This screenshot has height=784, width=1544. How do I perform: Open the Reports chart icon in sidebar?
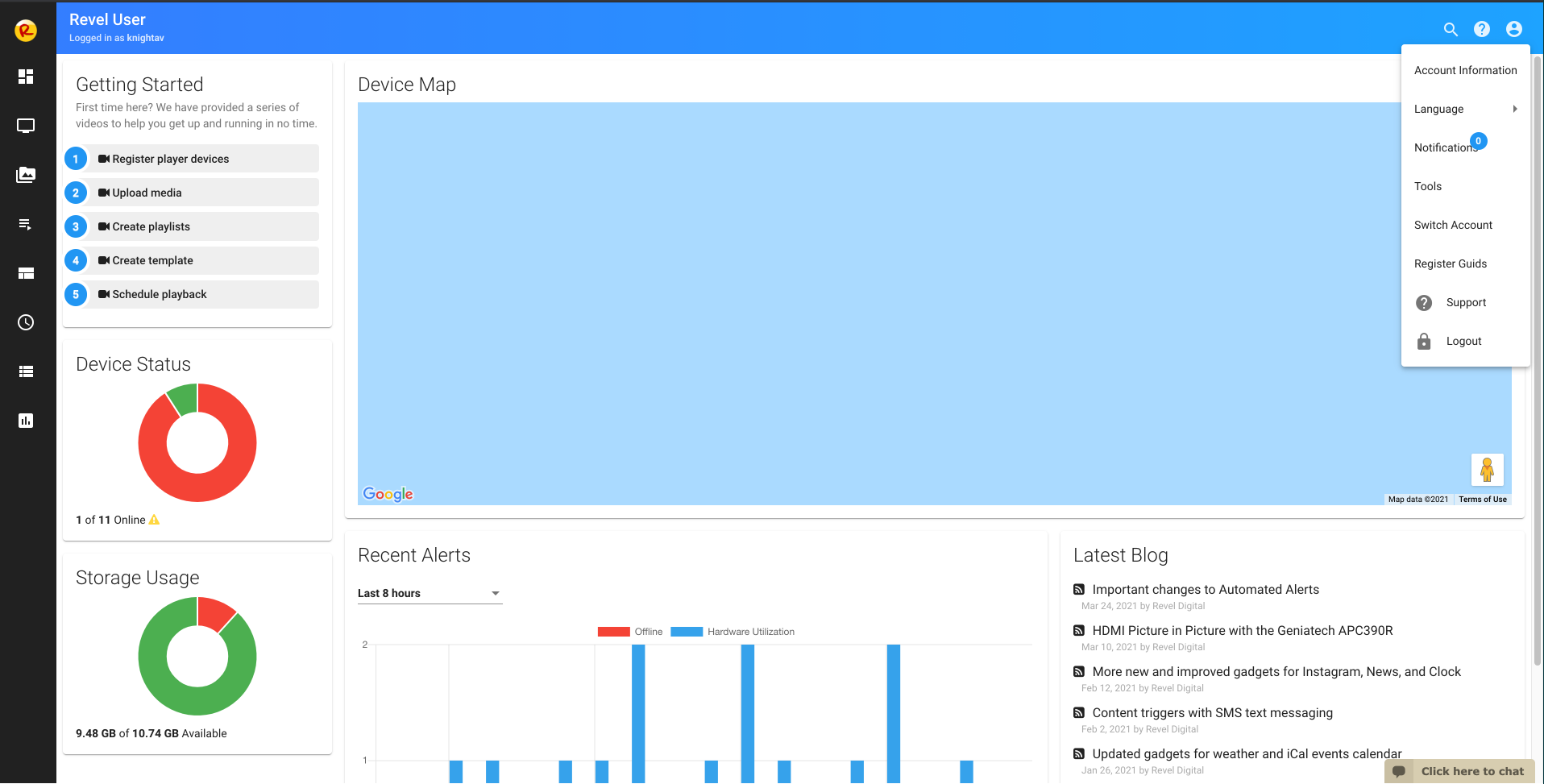26,421
